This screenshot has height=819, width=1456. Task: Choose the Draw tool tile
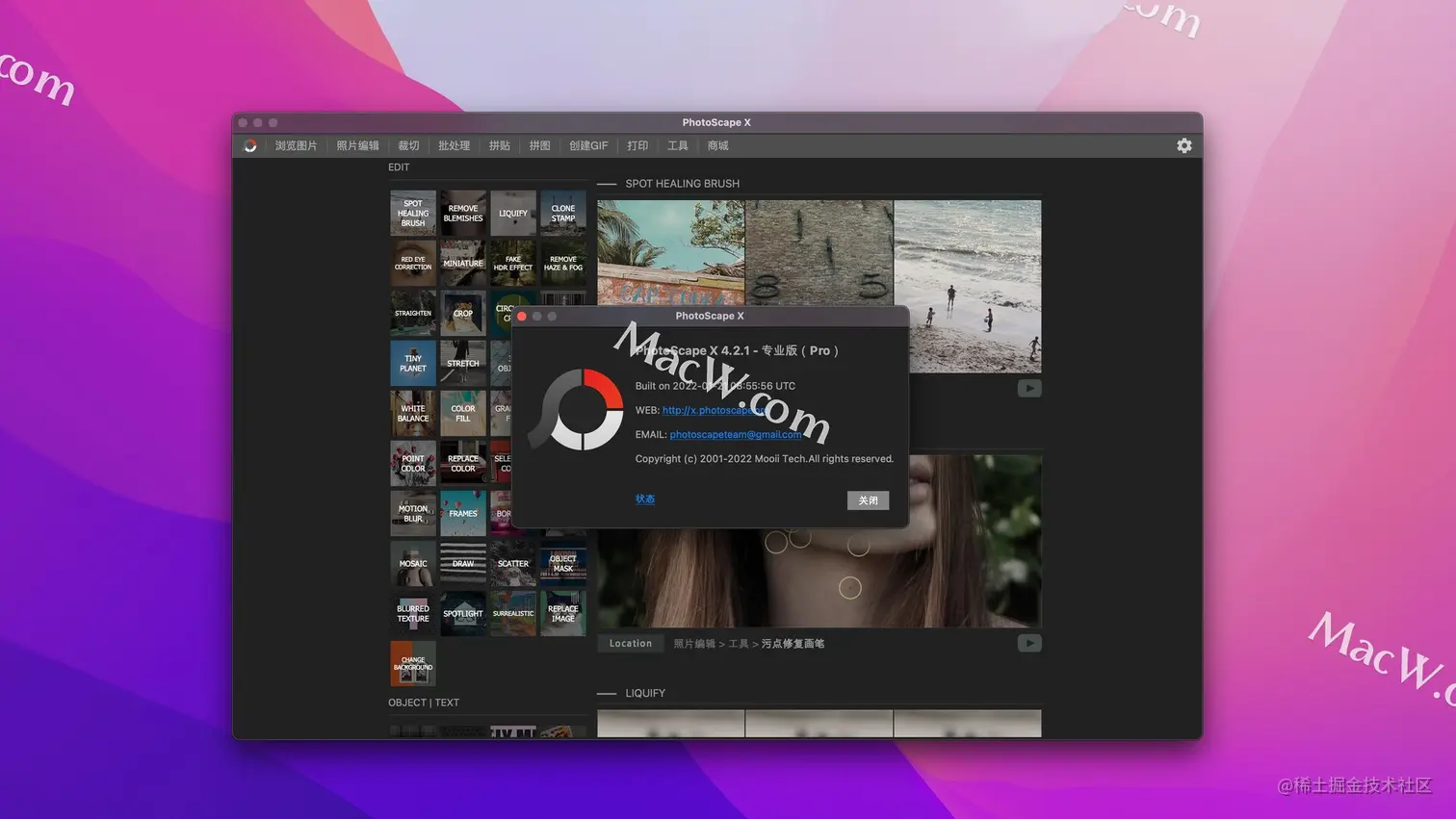point(463,563)
